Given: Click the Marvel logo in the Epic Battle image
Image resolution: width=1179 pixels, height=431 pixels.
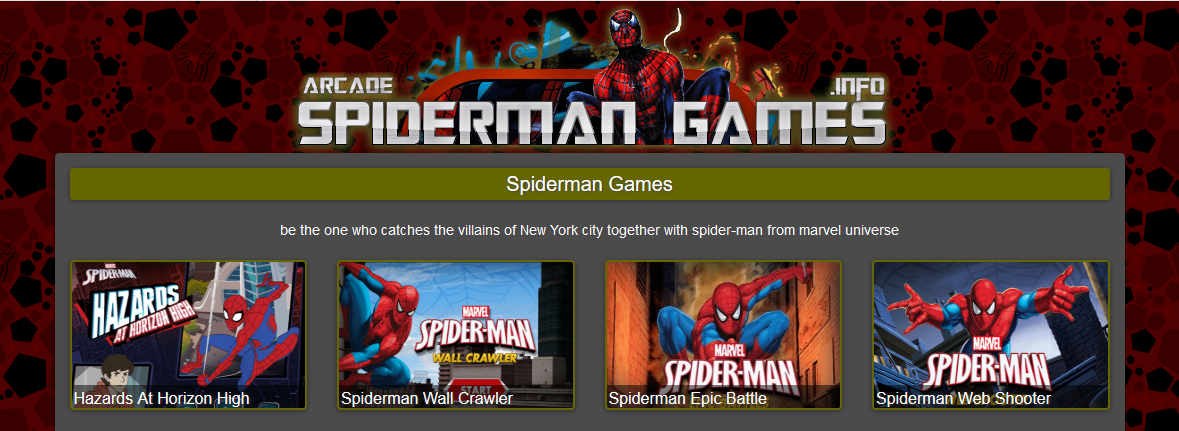Looking at the screenshot, I should tap(729, 350).
